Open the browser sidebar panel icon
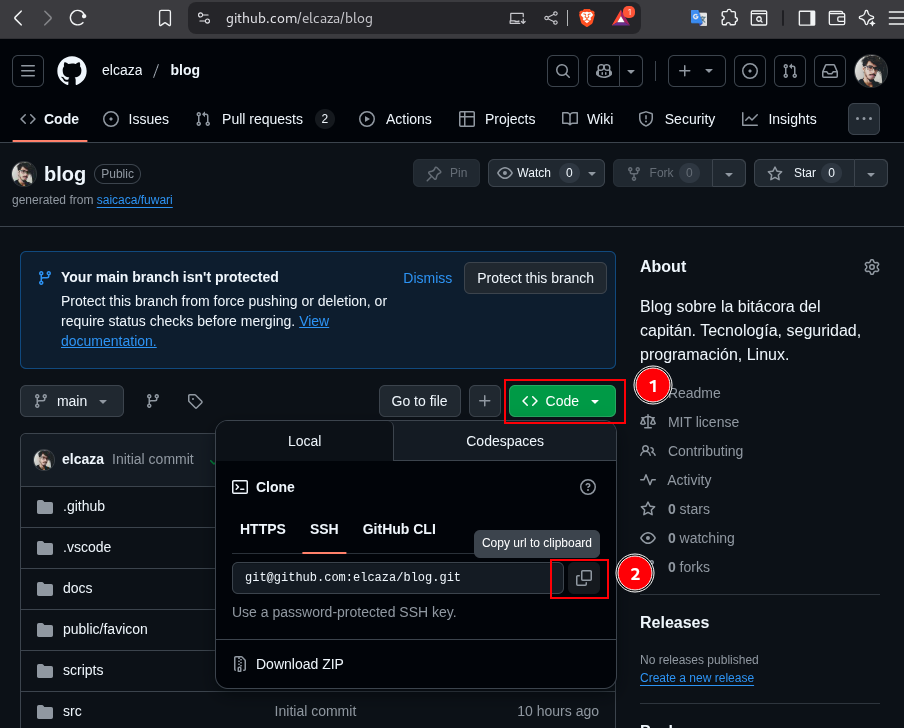This screenshot has width=904, height=728. click(x=807, y=18)
